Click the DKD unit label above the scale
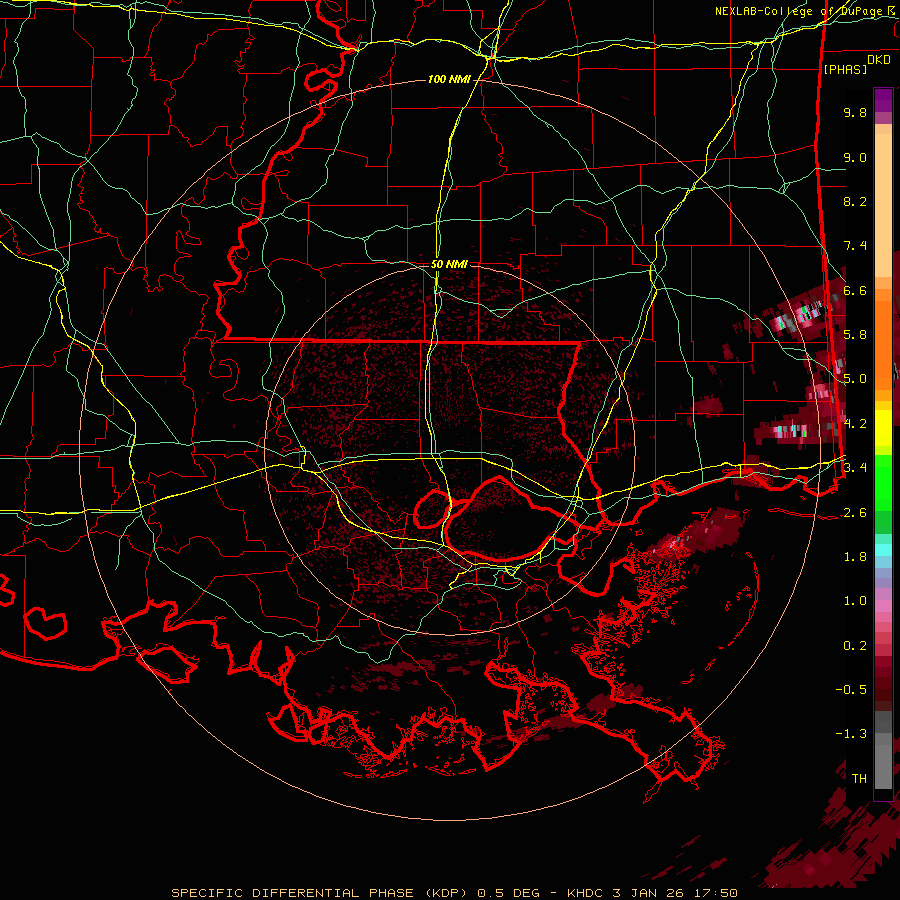This screenshot has width=900, height=900. (x=879, y=60)
